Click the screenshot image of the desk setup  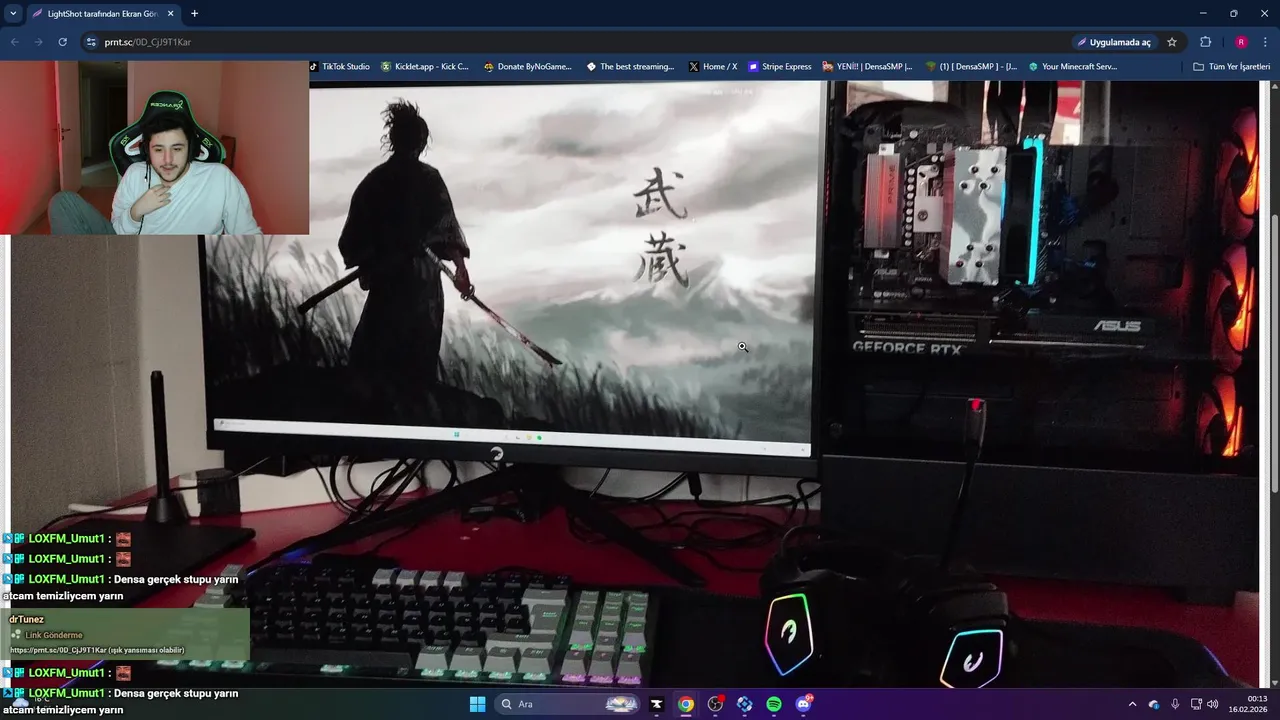tap(635, 384)
